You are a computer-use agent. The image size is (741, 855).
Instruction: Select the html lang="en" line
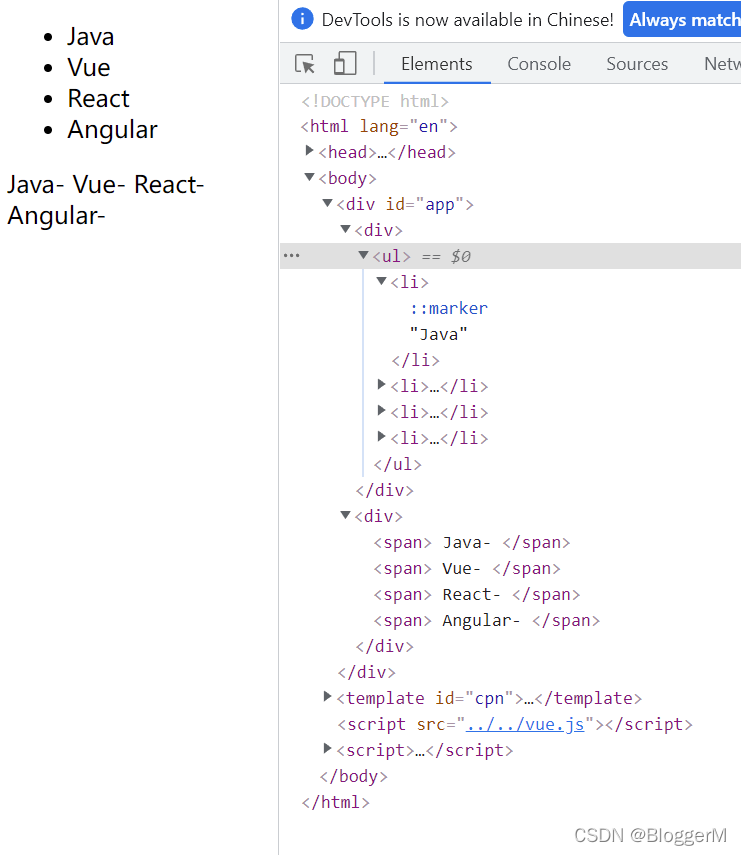point(379,127)
